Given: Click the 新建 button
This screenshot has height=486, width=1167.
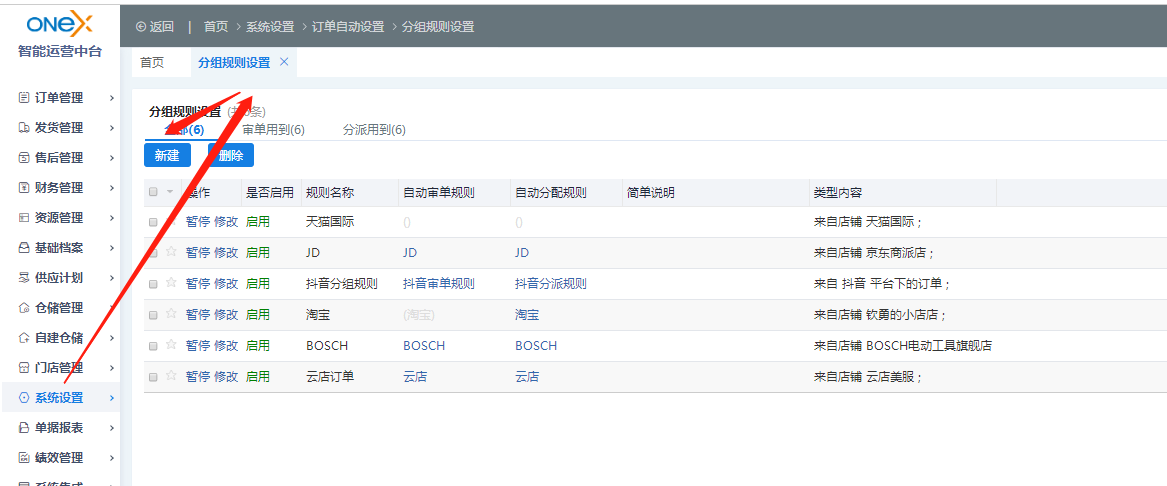Looking at the screenshot, I should pyautogui.click(x=167, y=155).
